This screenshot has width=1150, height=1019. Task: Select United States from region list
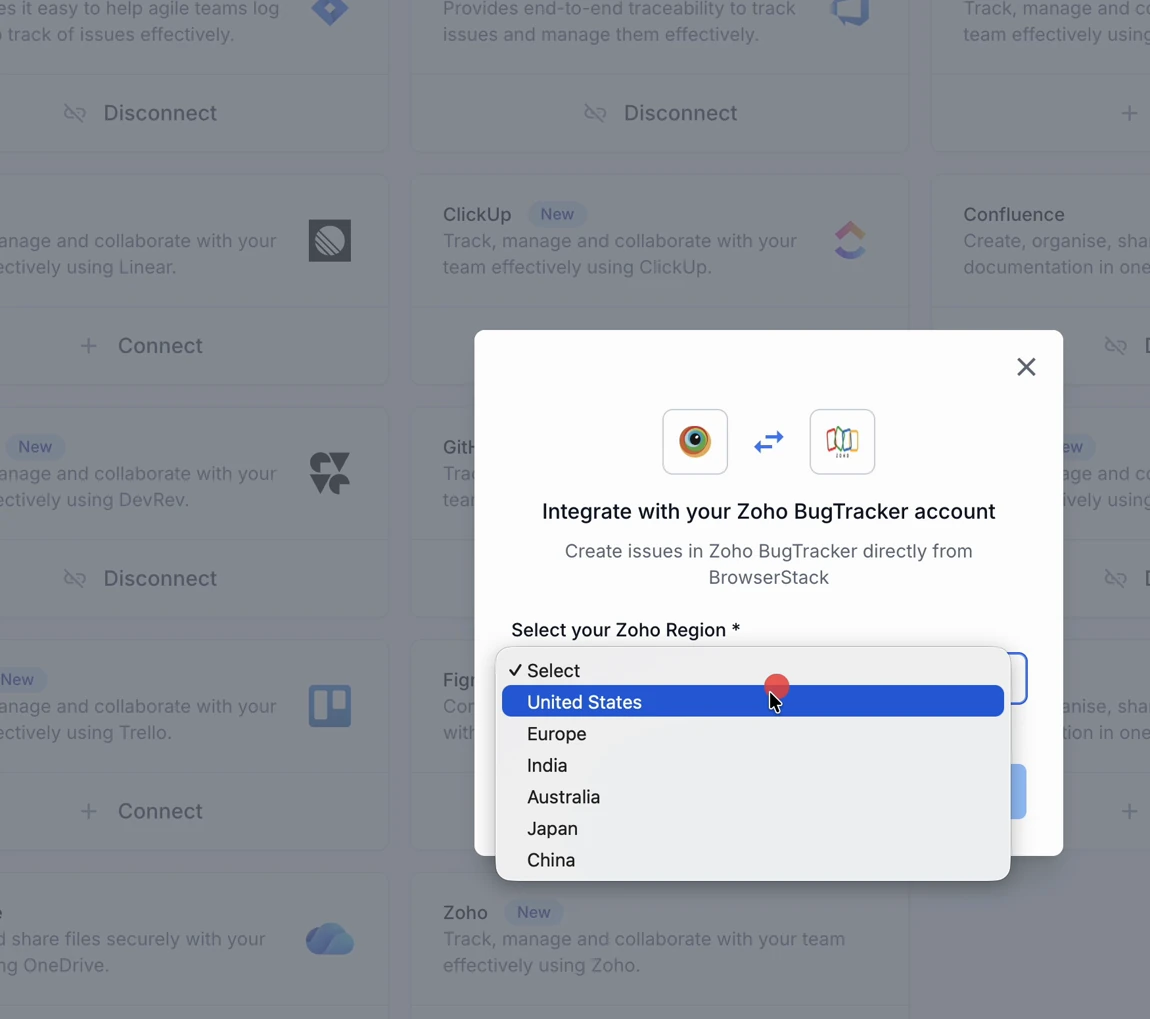click(752, 701)
